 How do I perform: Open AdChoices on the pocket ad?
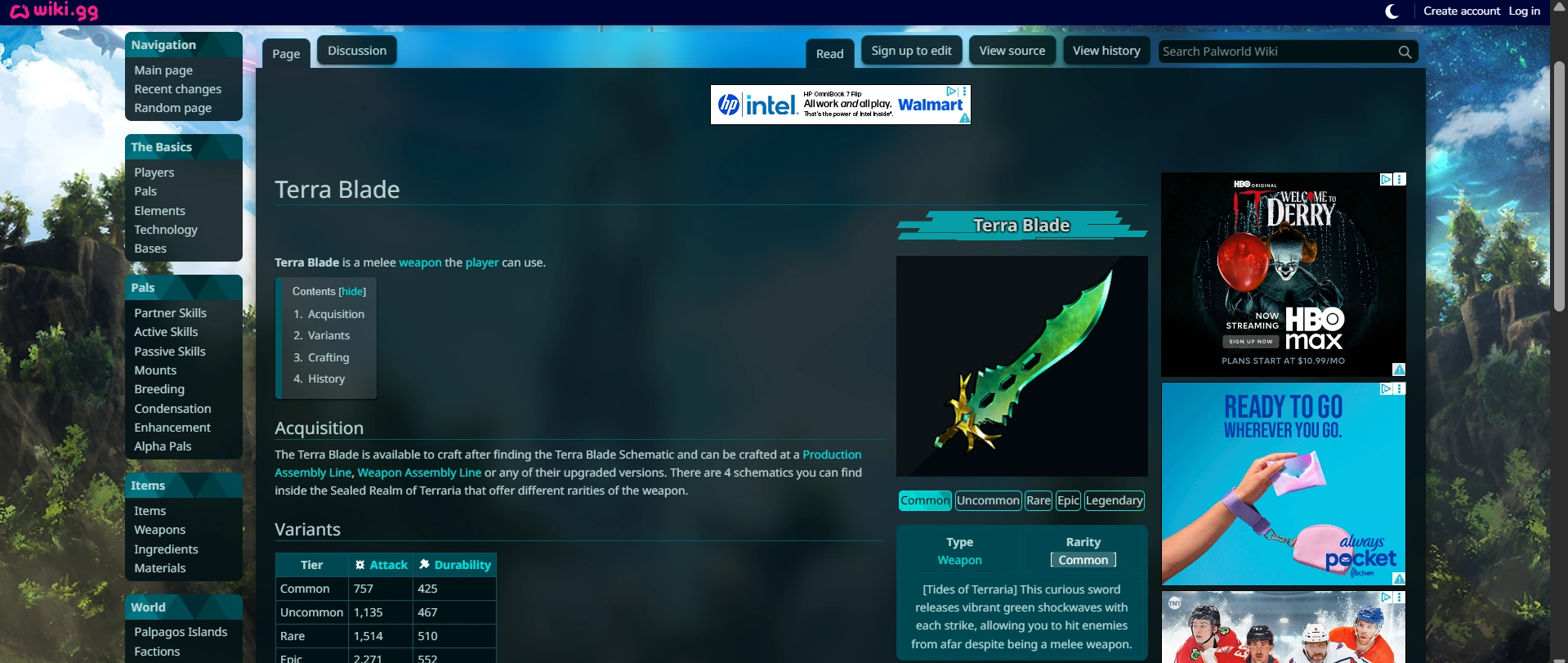click(1387, 389)
